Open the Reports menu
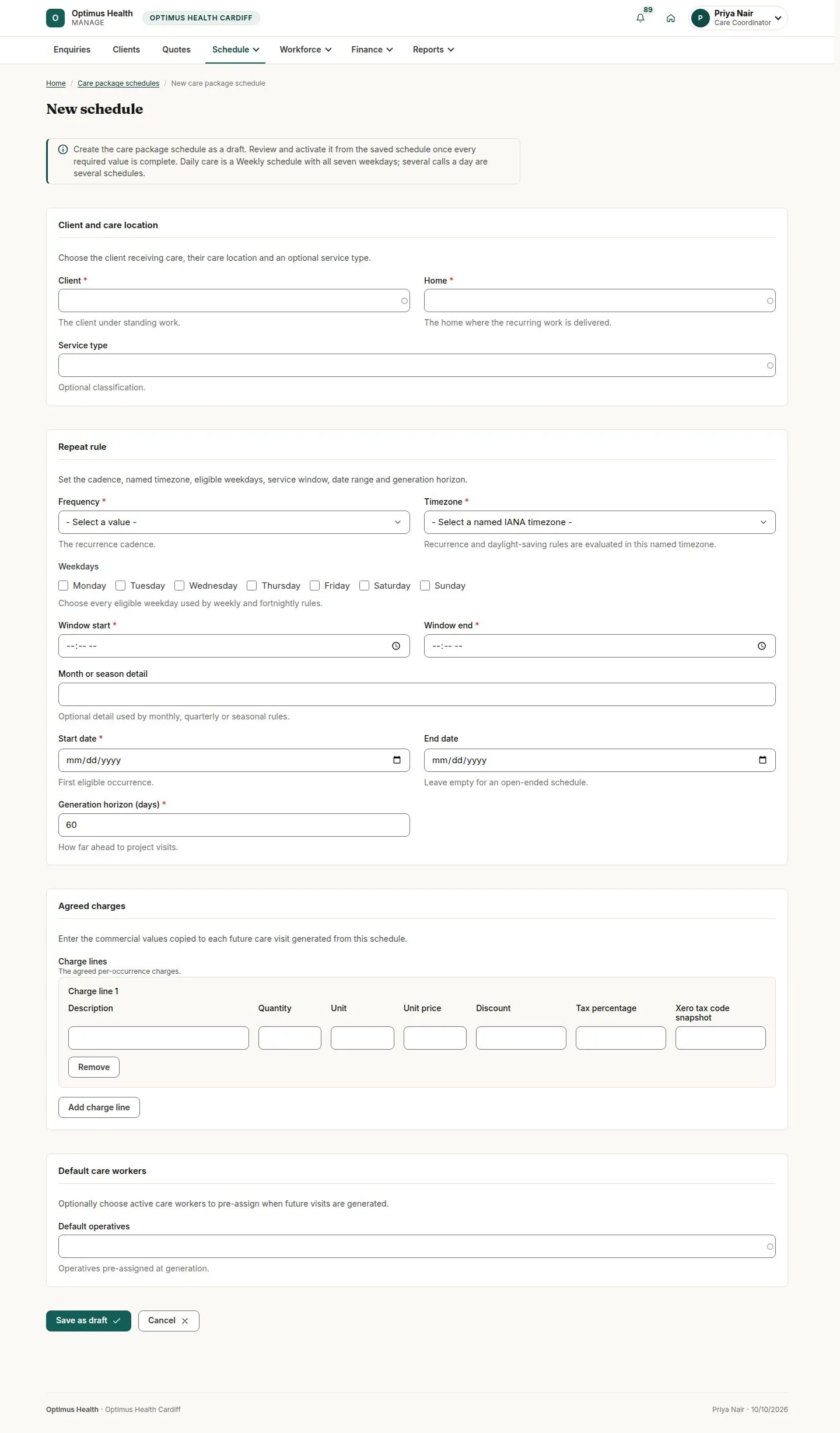Image resolution: width=840 pixels, height=1433 pixels. click(x=433, y=50)
